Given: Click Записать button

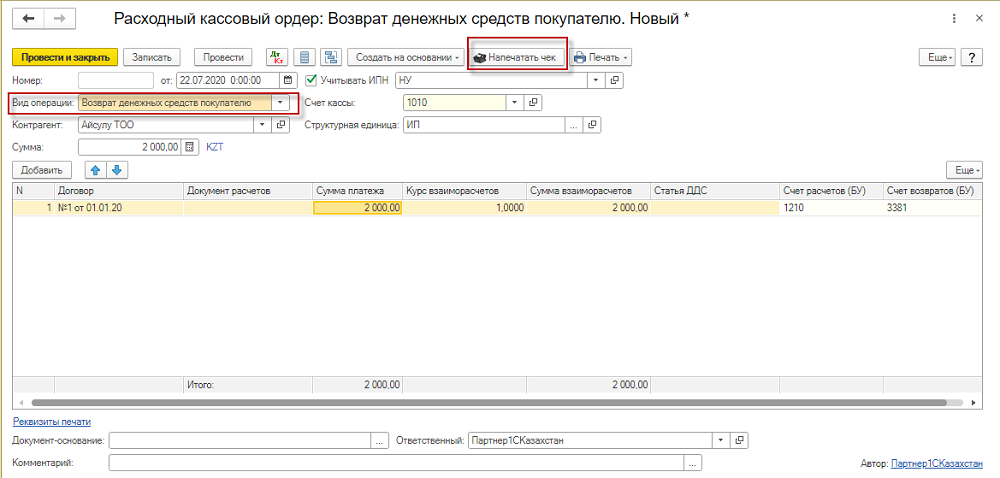Looking at the screenshot, I should [x=152, y=57].
